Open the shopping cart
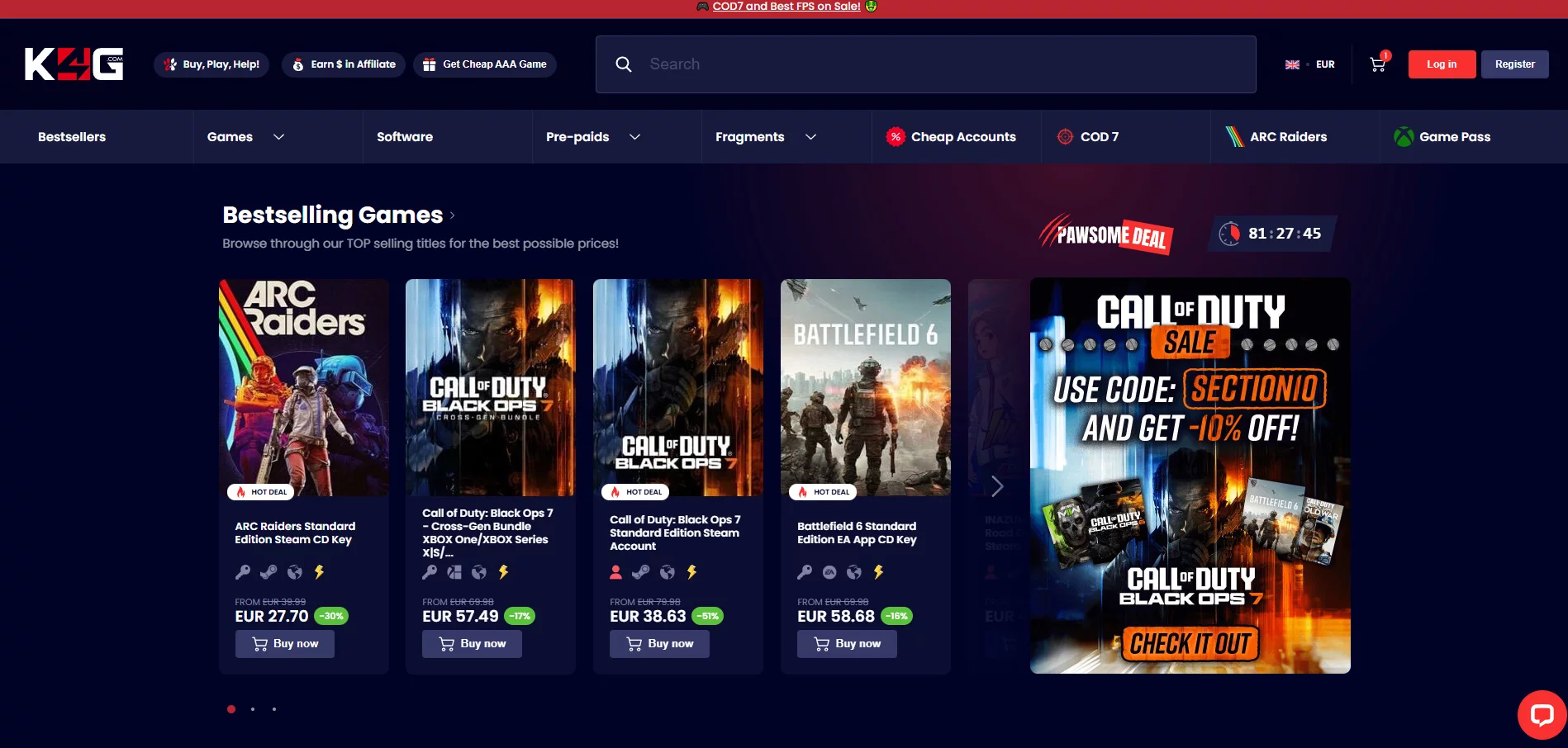 (x=1378, y=64)
